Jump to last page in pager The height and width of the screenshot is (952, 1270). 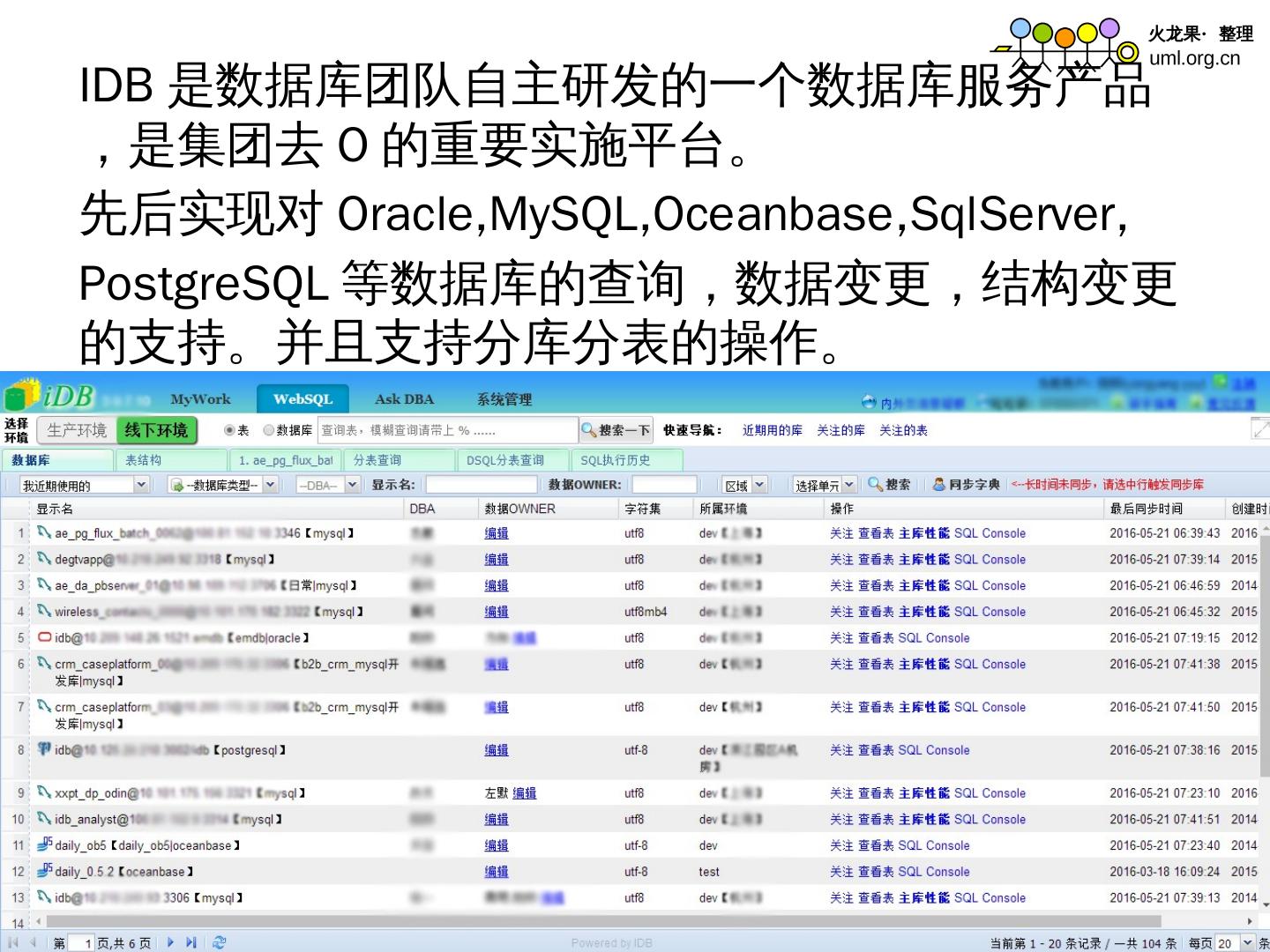point(191,942)
